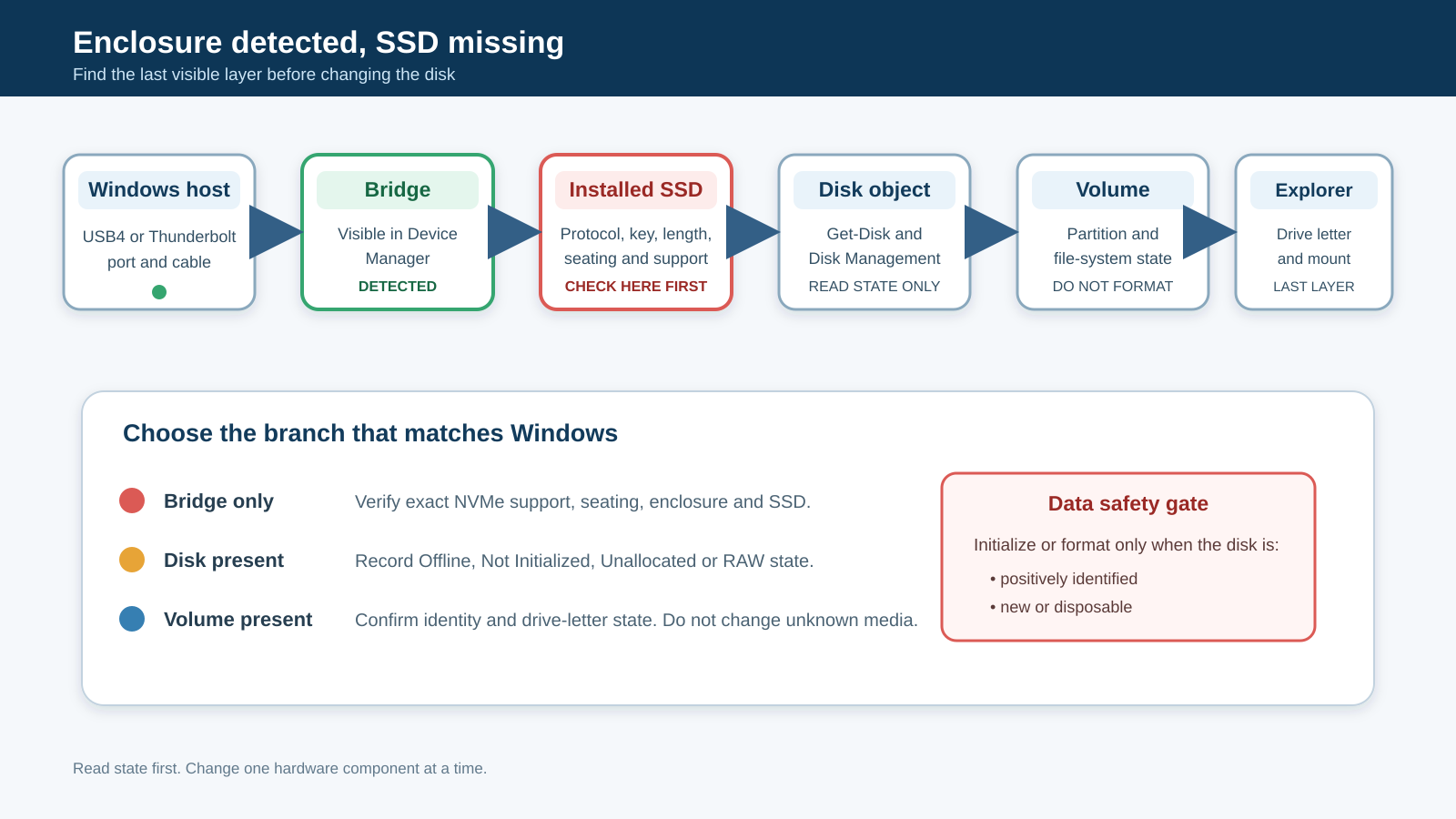Click the arrow between Bridge and Installed SSD

point(514,232)
